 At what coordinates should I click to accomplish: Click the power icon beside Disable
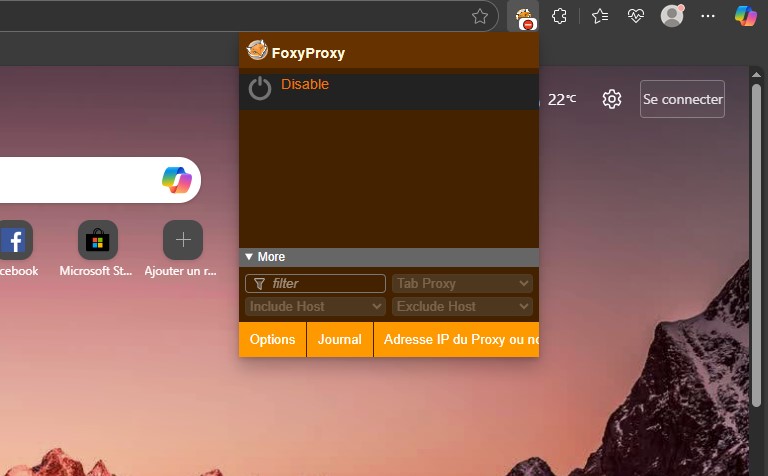(x=260, y=89)
